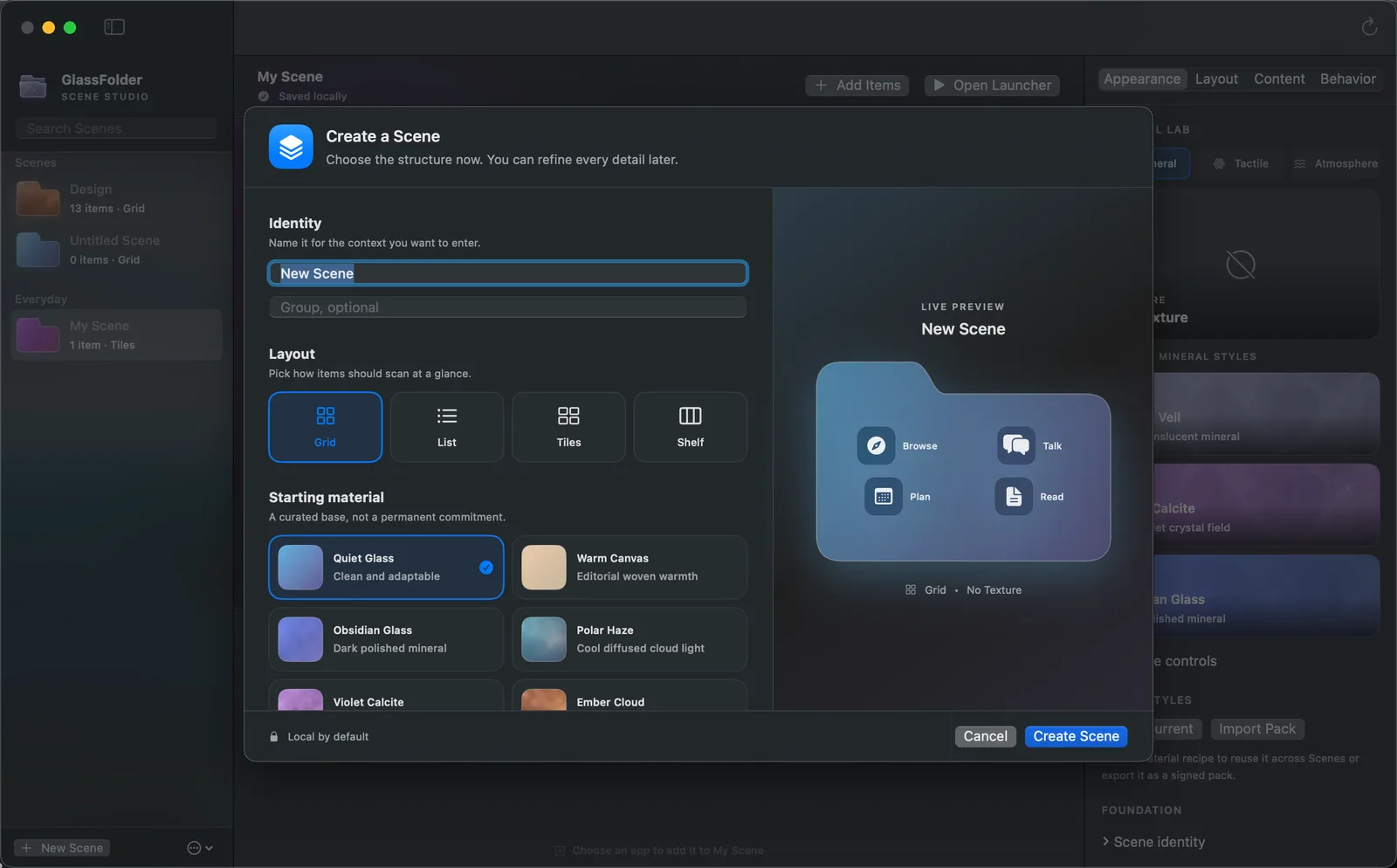
Task: Click the Import Pack button
Action: [x=1257, y=728]
